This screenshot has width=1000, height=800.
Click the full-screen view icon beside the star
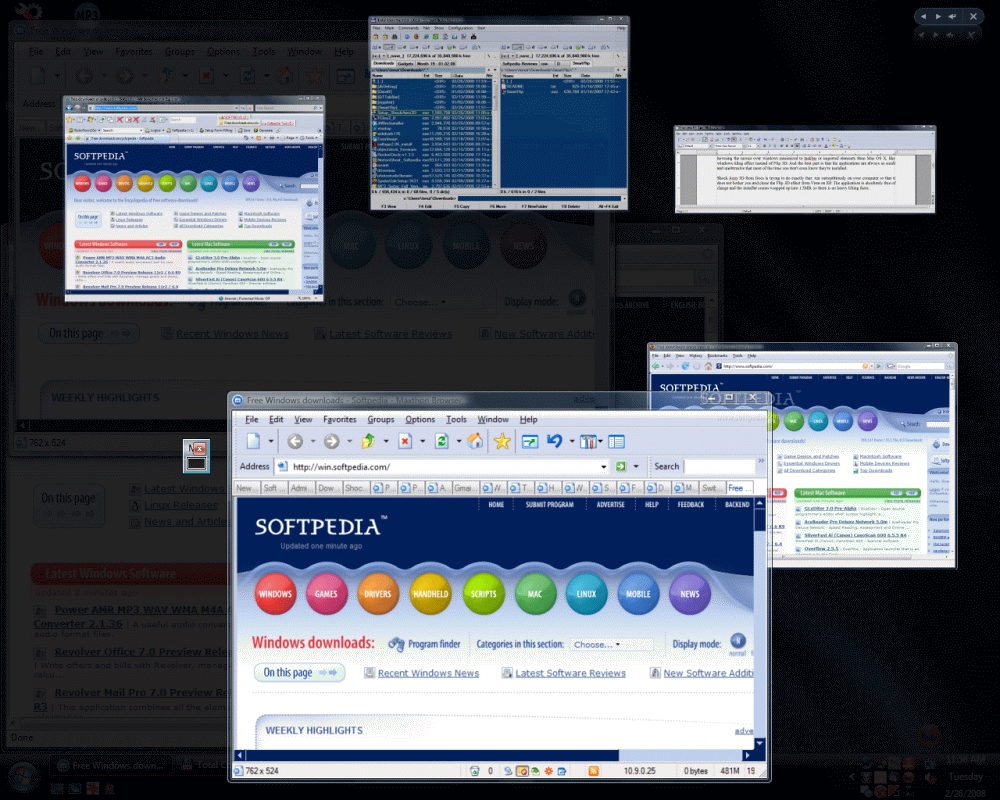pyautogui.click(x=529, y=441)
